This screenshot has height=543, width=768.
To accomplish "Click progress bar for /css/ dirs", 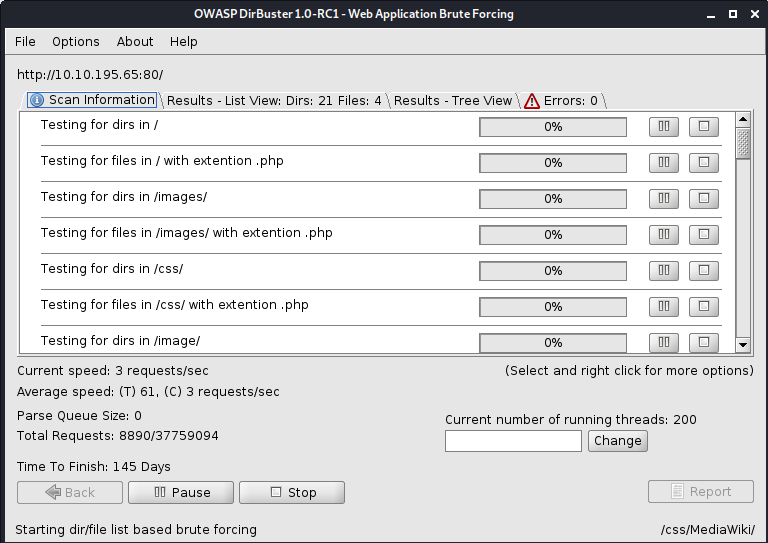I will pyautogui.click(x=553, y=271).
